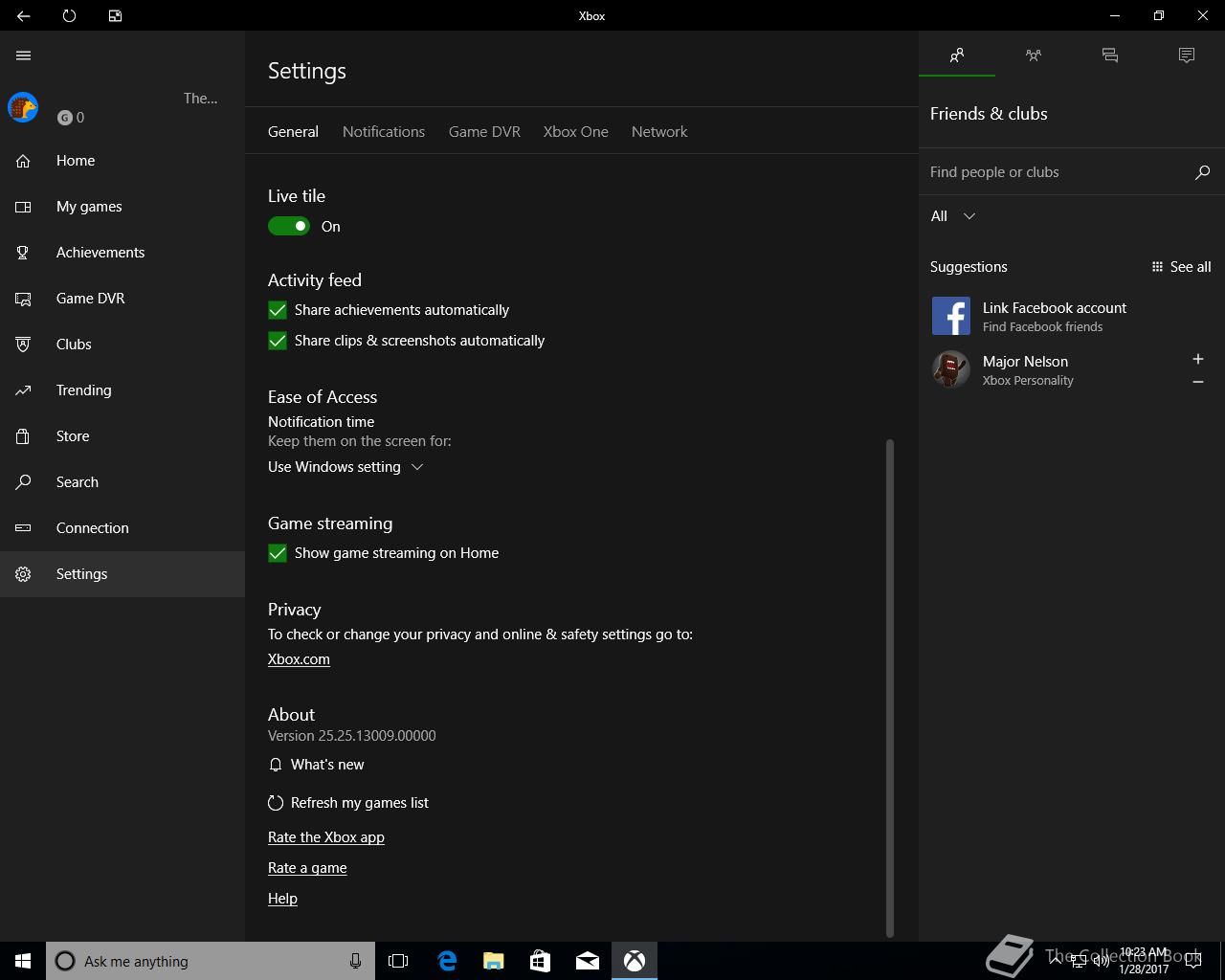The width and height of the screenshot is (1225, 980).
Task: Switch to the General tab
Action: [293, 132]
